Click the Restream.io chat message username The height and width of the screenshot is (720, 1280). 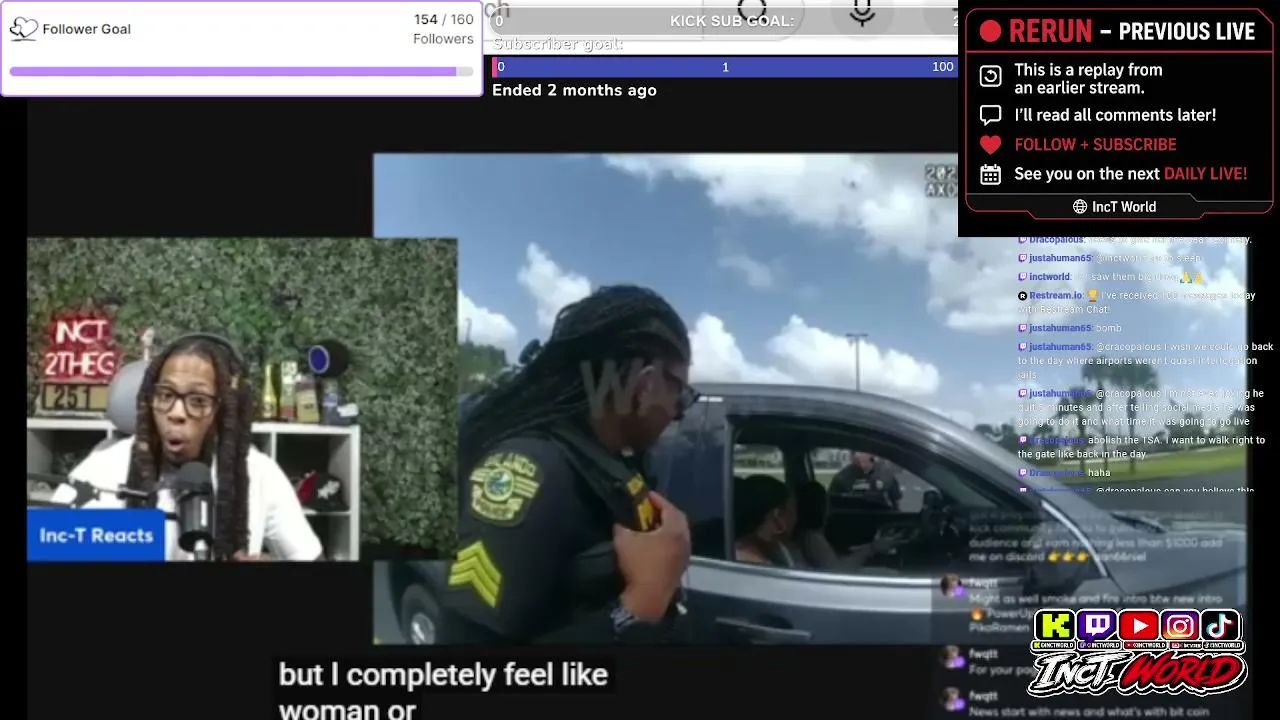tap(1056, 296)
